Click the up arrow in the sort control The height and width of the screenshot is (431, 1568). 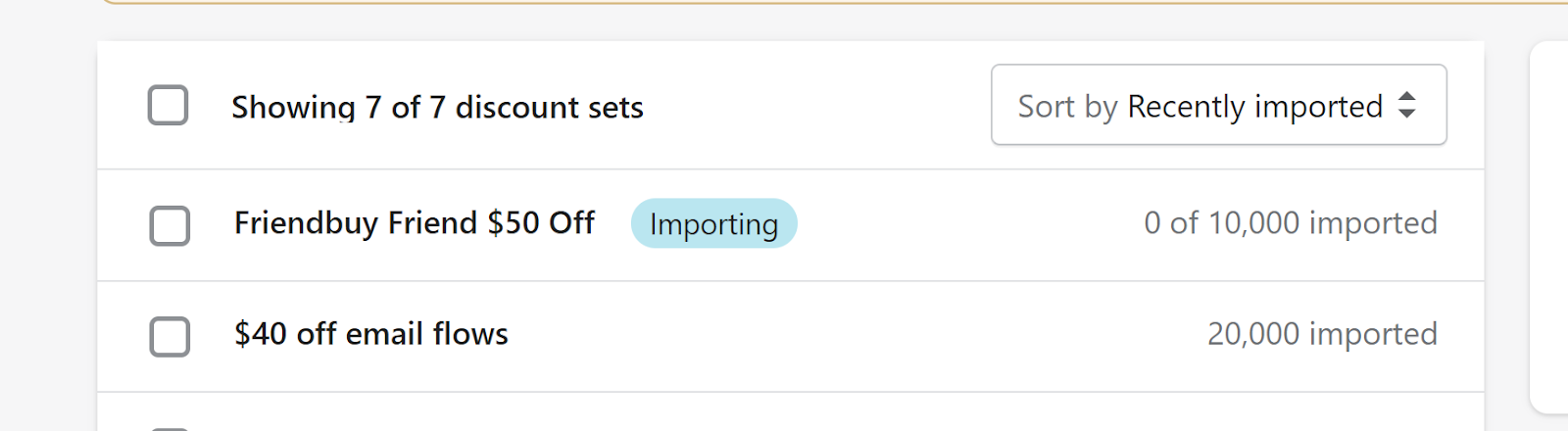tap(1406, 96)
